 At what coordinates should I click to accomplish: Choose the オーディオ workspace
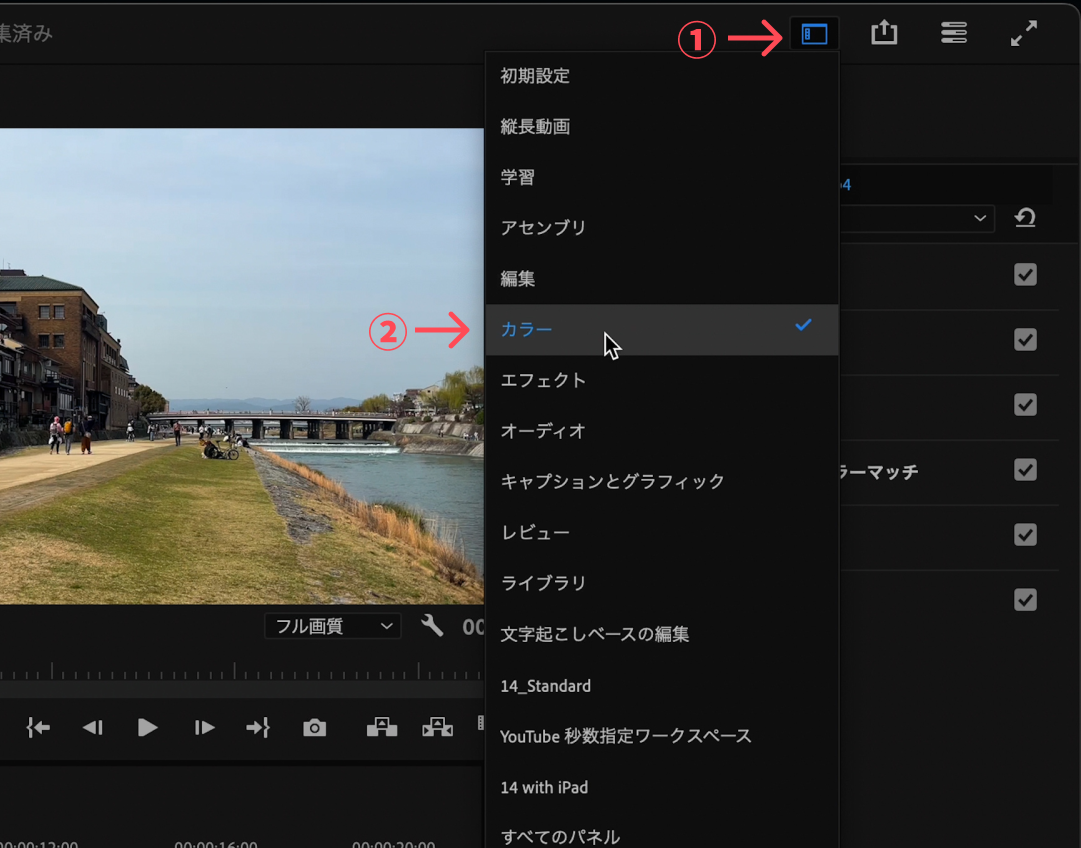pyautogui.click(x=662, y=431)
